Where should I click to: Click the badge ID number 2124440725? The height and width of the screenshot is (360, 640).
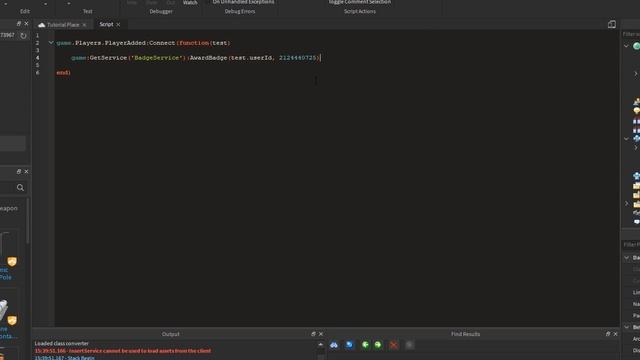[298, 58]
